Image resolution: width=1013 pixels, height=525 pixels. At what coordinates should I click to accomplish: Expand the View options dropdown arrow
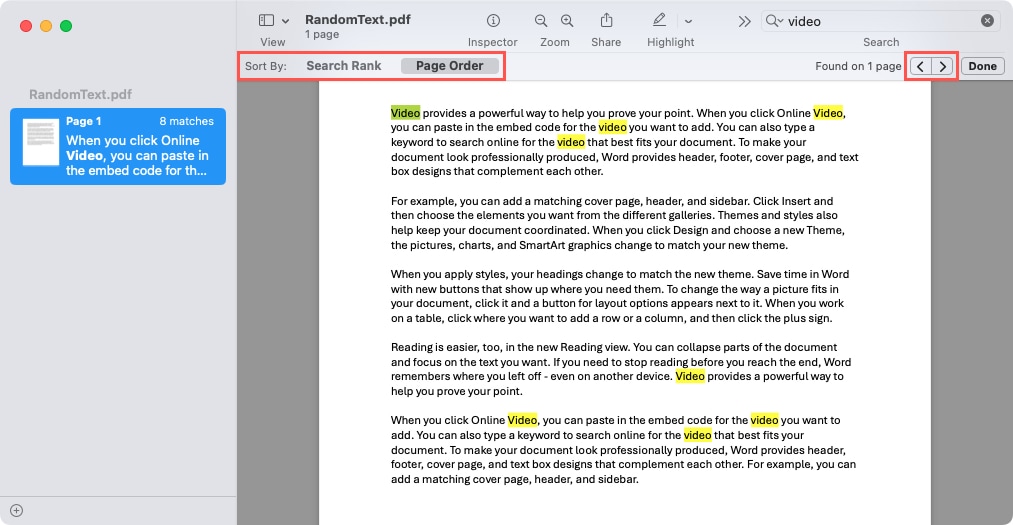click(286, 21)
